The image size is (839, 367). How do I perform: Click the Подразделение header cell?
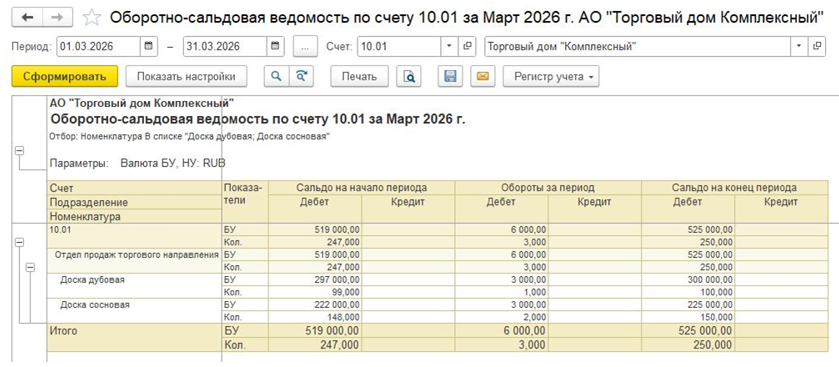[x=134, y=203]
